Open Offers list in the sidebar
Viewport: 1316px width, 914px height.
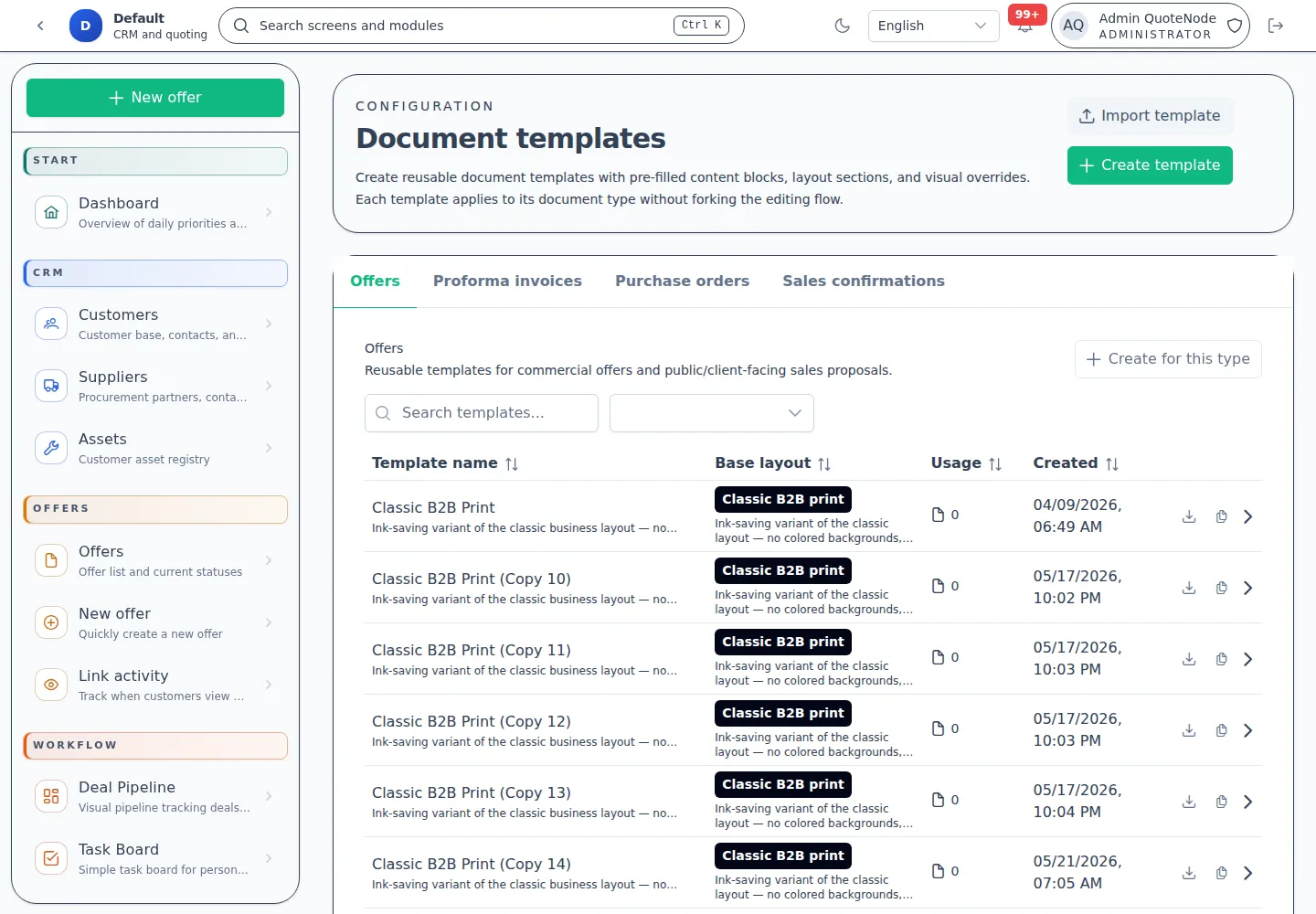coord(155,560)
